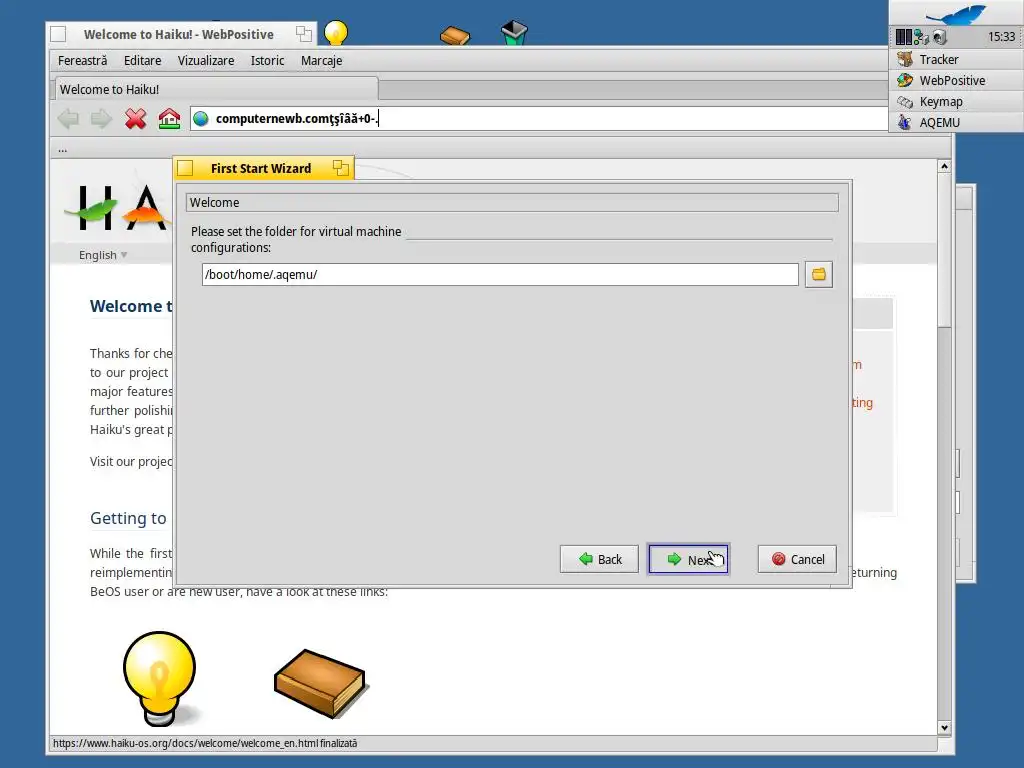This screenshot has height=768, width=1024.
Task: Stop page loading with red X icon
Action: click(x=135, y=119)
